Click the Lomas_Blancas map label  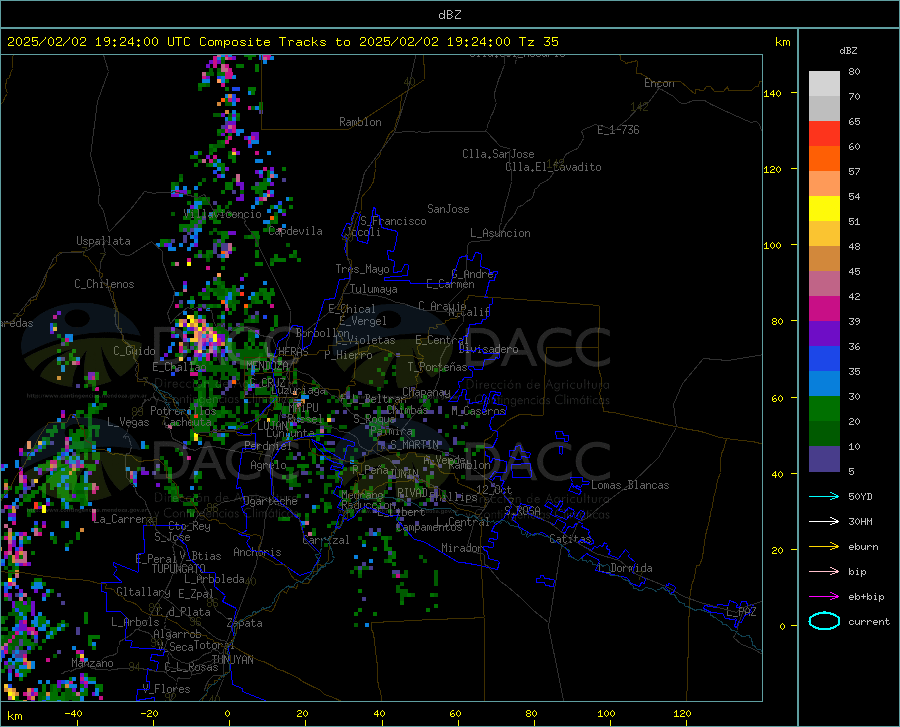(x=630, y=485)
